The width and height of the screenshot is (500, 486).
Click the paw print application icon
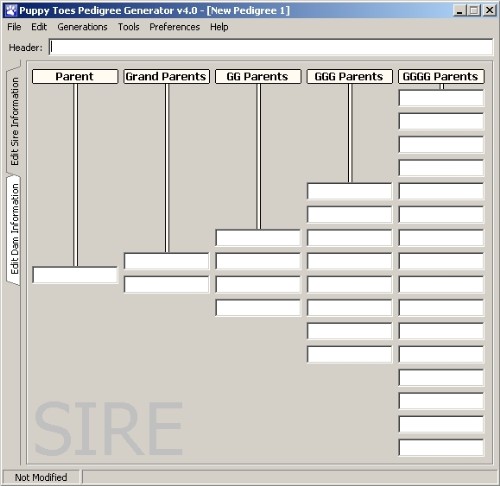pyautogui.click(x=11, y=10)
